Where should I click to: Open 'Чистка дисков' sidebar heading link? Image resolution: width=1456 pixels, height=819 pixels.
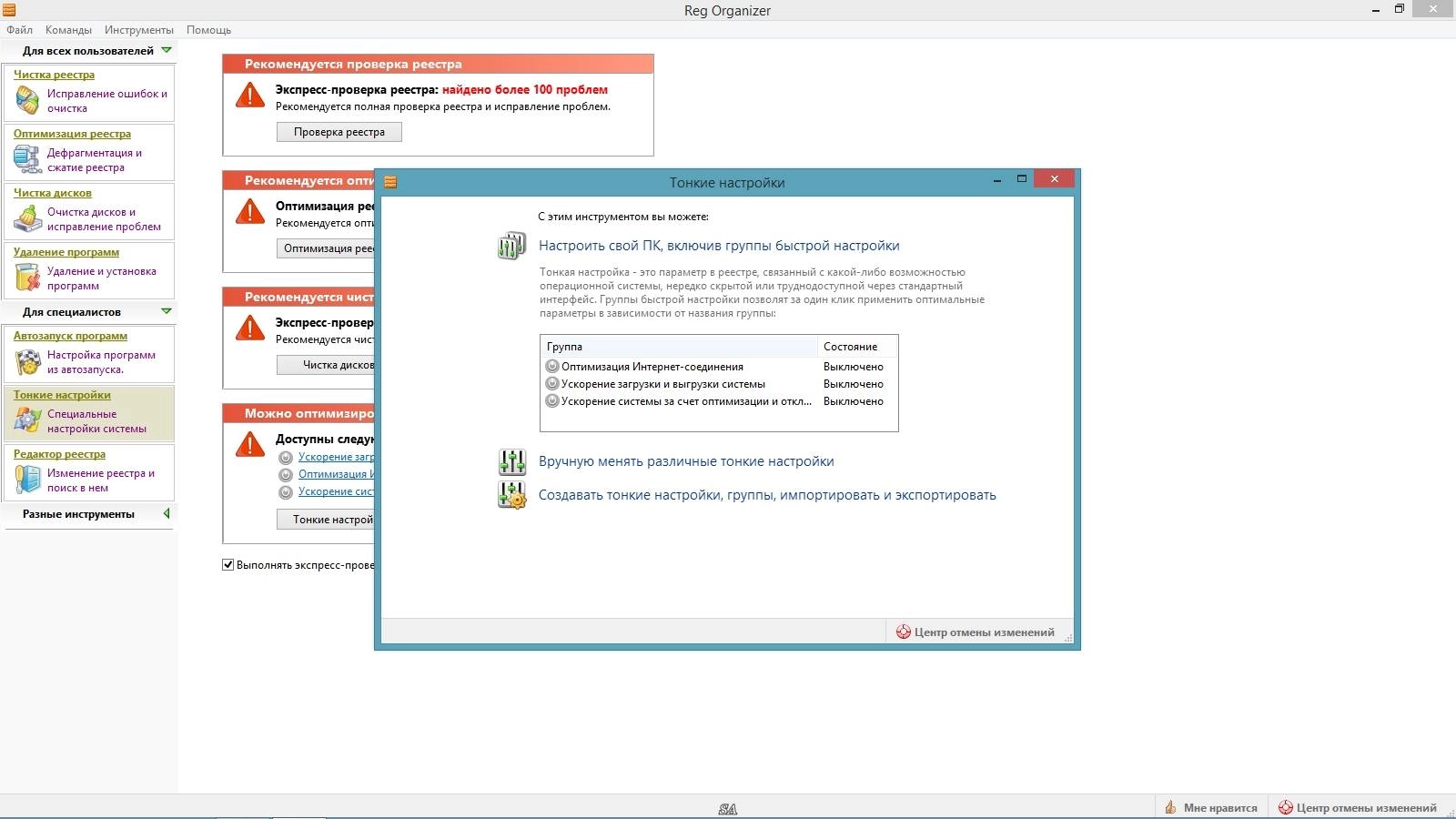tap(52, 193)
